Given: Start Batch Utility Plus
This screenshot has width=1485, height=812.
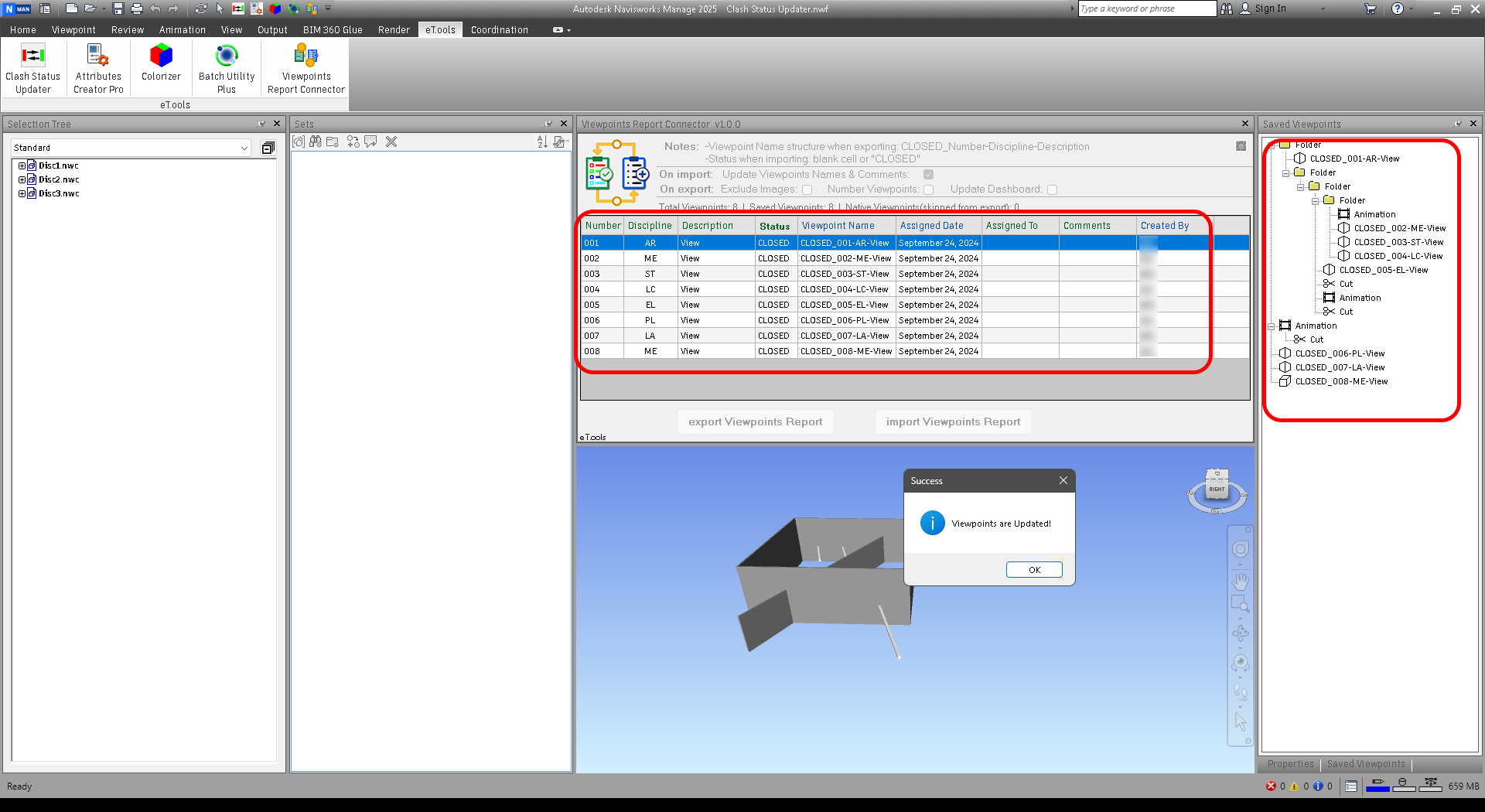Looking at the screenshot, I should click(227, 68).
